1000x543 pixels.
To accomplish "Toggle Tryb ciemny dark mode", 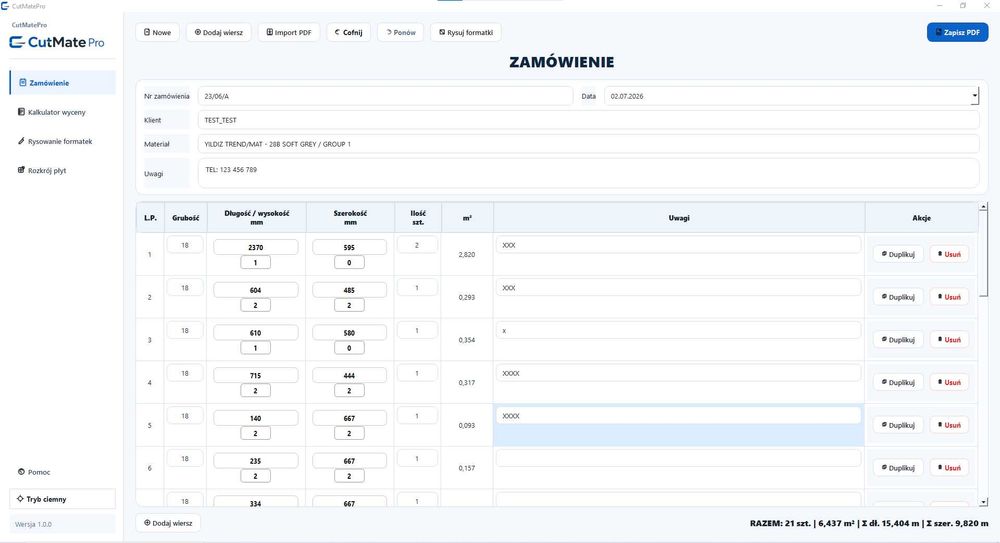I will [62, 499].
